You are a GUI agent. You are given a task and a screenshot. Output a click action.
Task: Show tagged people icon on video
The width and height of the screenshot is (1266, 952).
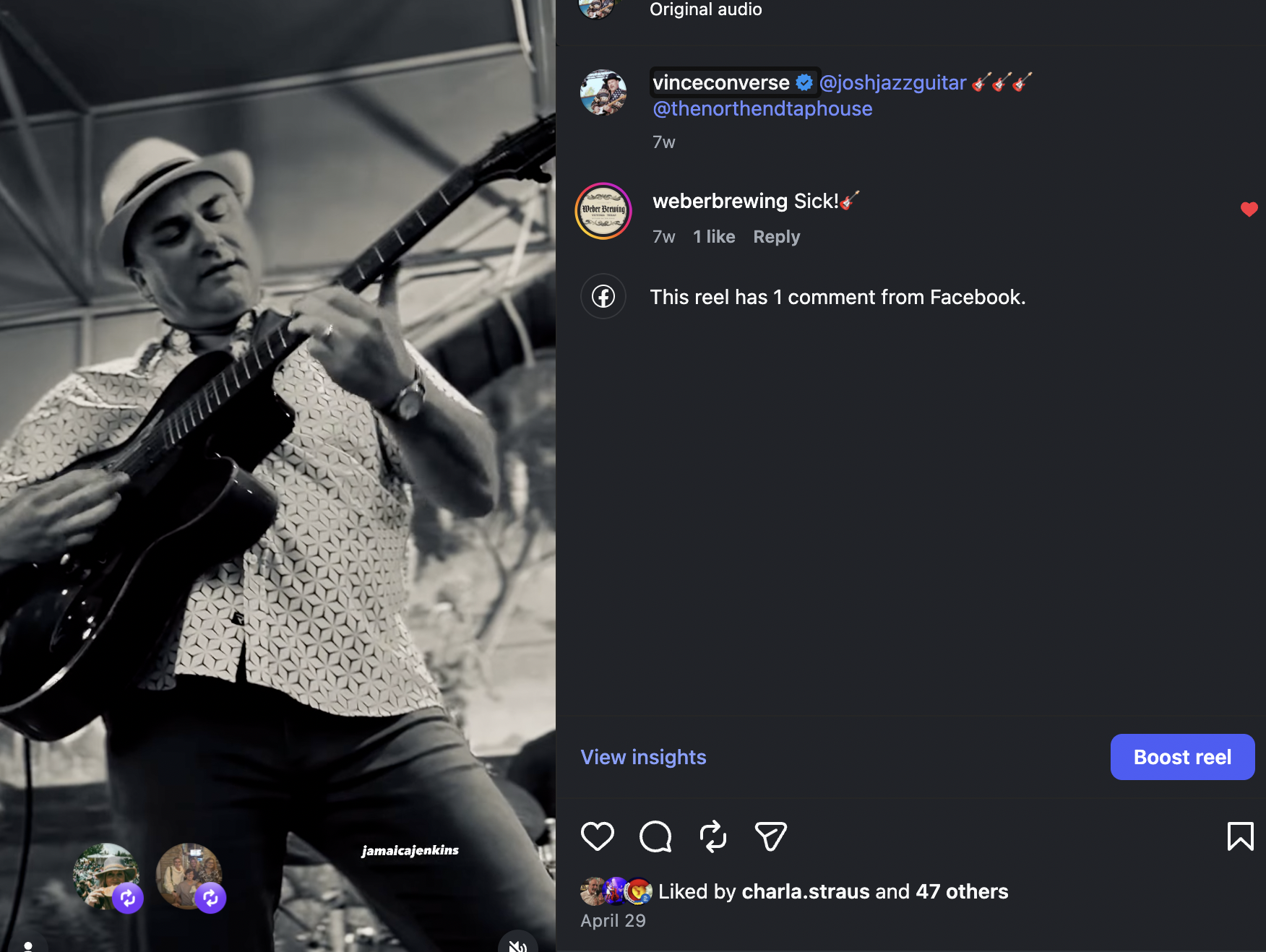tap(27, 945)
